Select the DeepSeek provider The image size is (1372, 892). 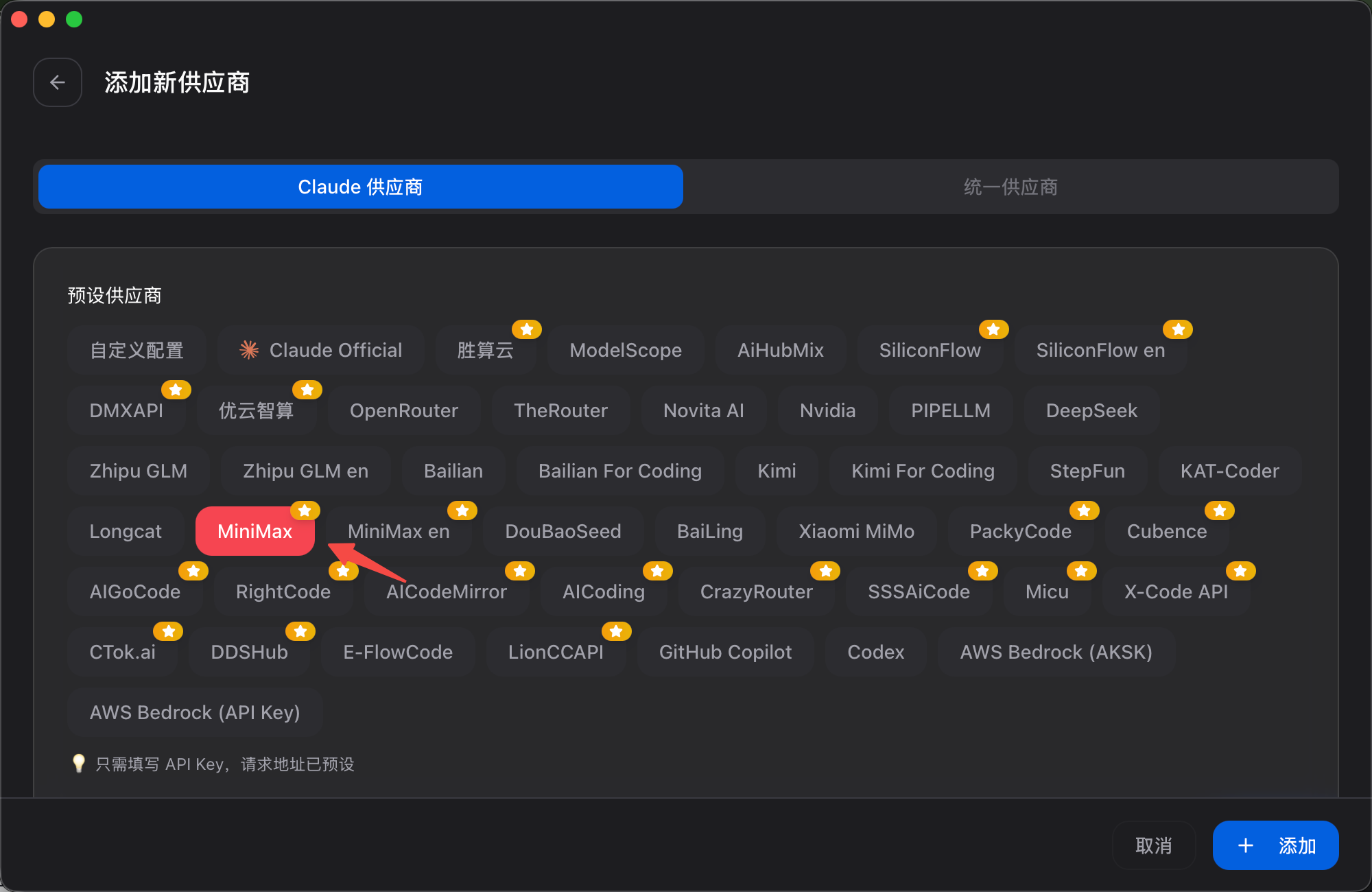[x=1092, y=410]
